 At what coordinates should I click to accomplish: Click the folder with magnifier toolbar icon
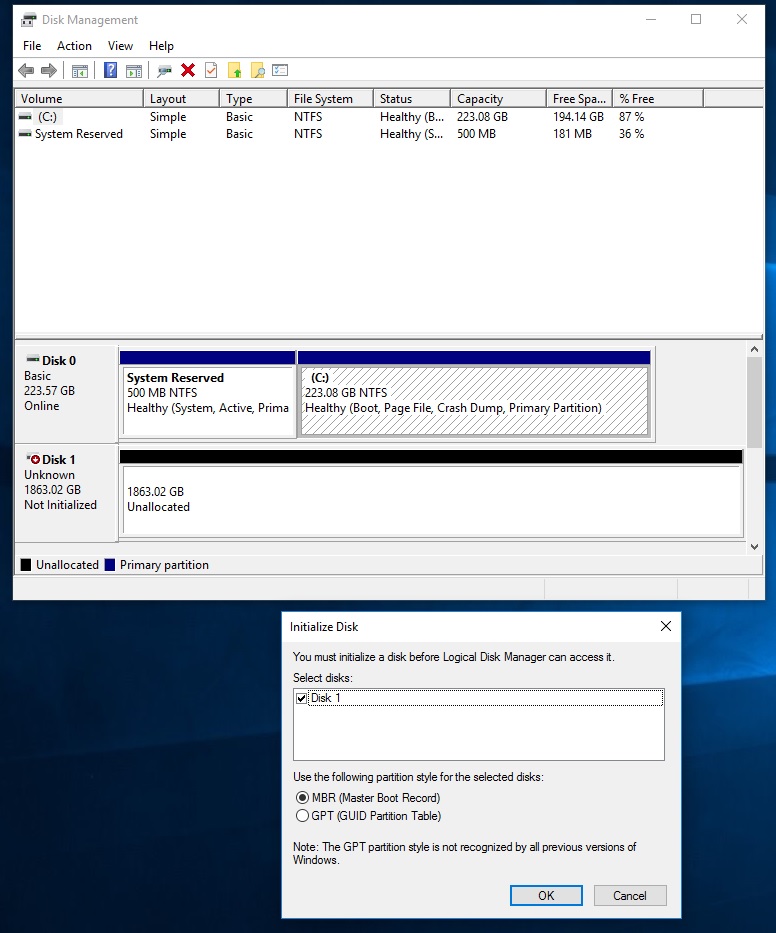point(257,70)
